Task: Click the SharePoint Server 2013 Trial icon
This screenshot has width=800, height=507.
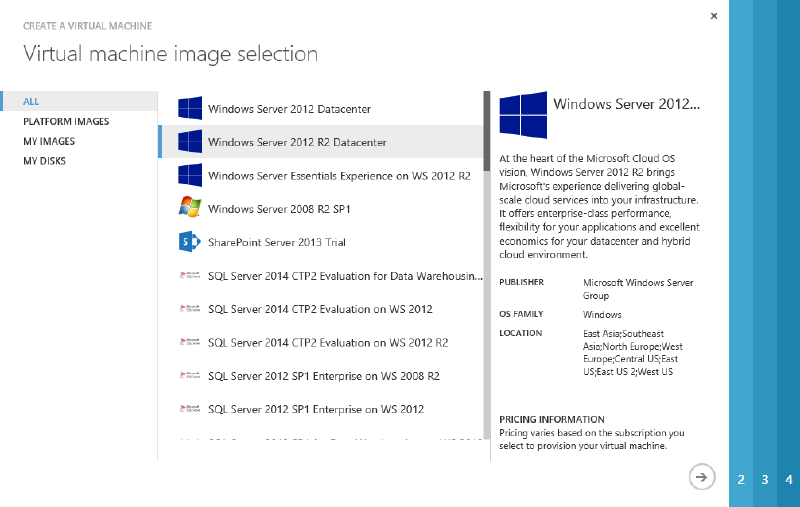Action: pyautogui.click(x=190, y=242)
